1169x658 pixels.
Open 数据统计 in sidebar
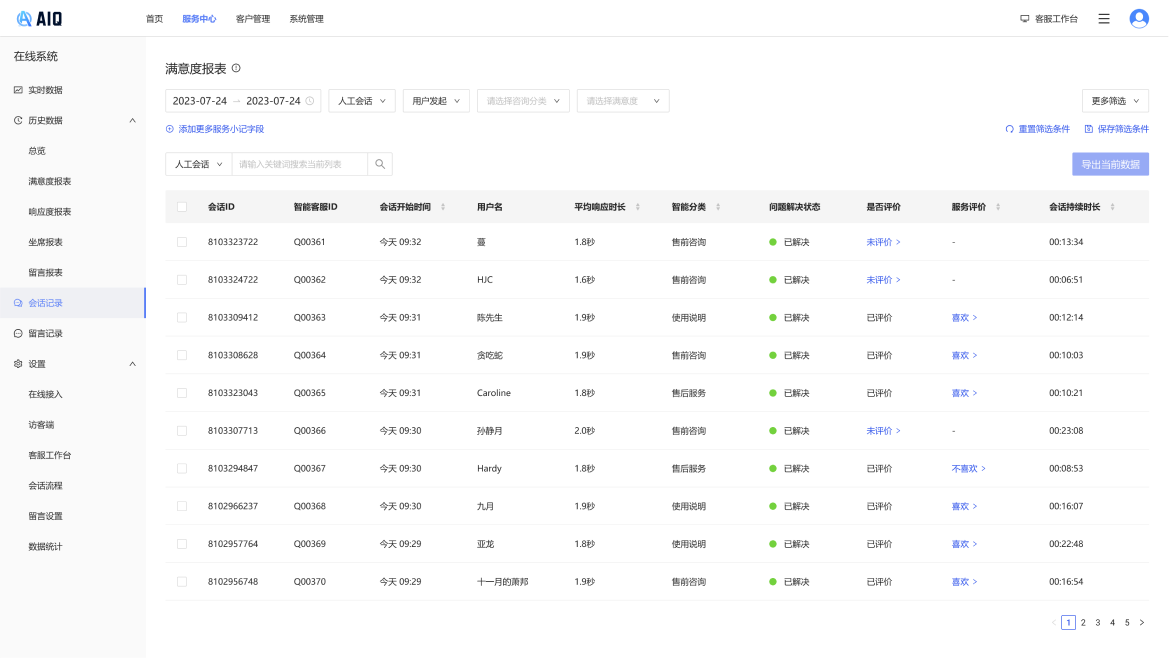point(45,546)
